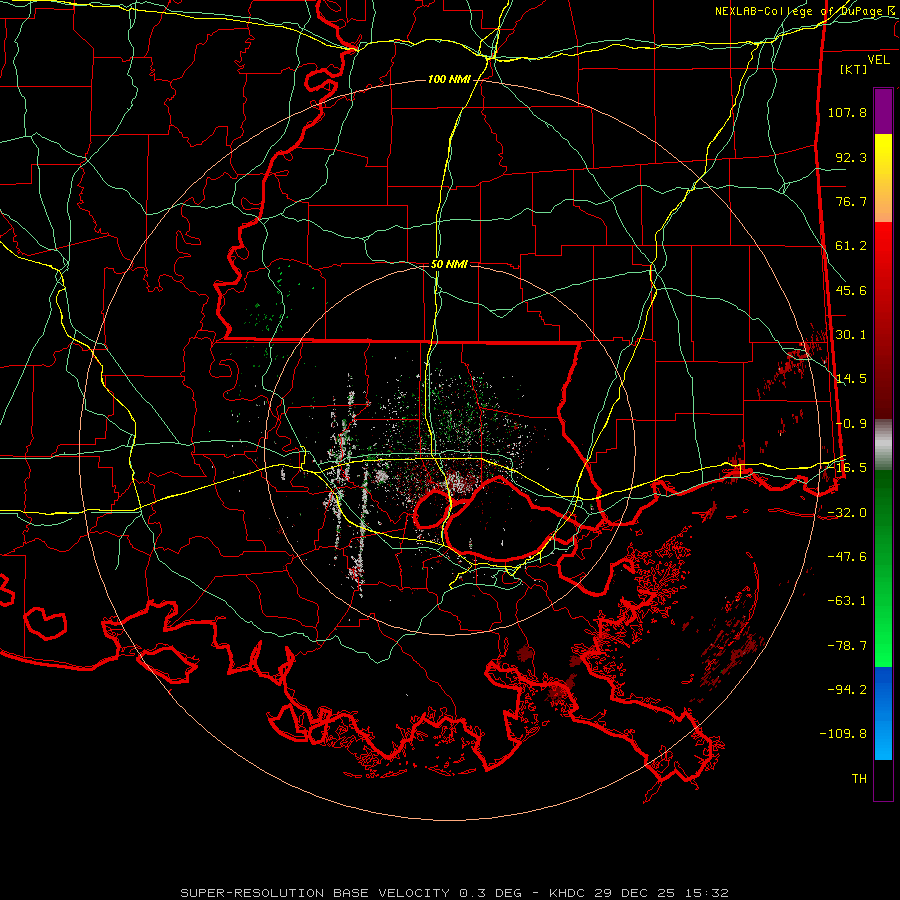Click the 92.3 velocity scale value

(851, 157)
